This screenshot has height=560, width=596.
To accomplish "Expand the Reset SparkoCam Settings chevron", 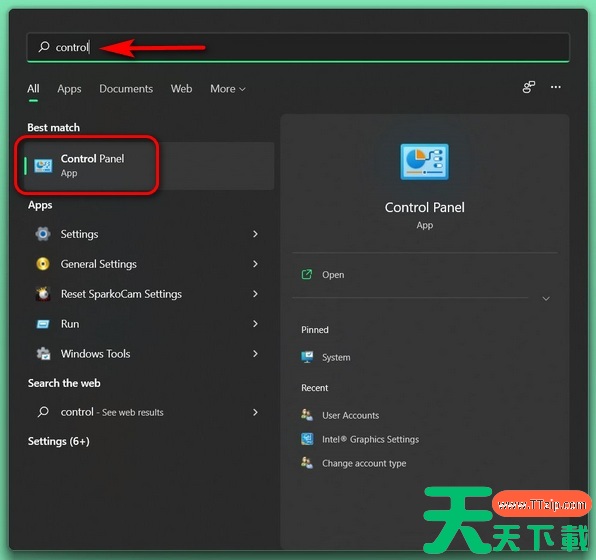I will tap(255, 294).
